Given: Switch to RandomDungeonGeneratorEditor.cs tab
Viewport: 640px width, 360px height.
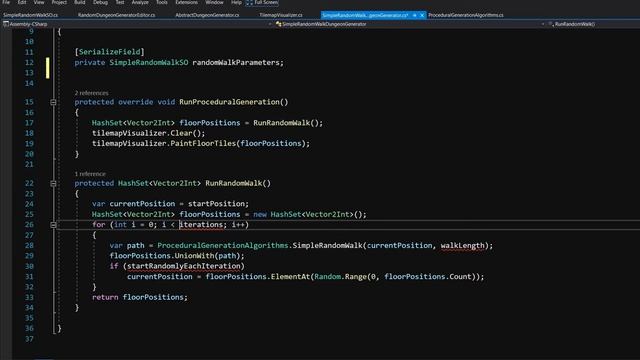Looking at the screenshot, I should (116, 15).
